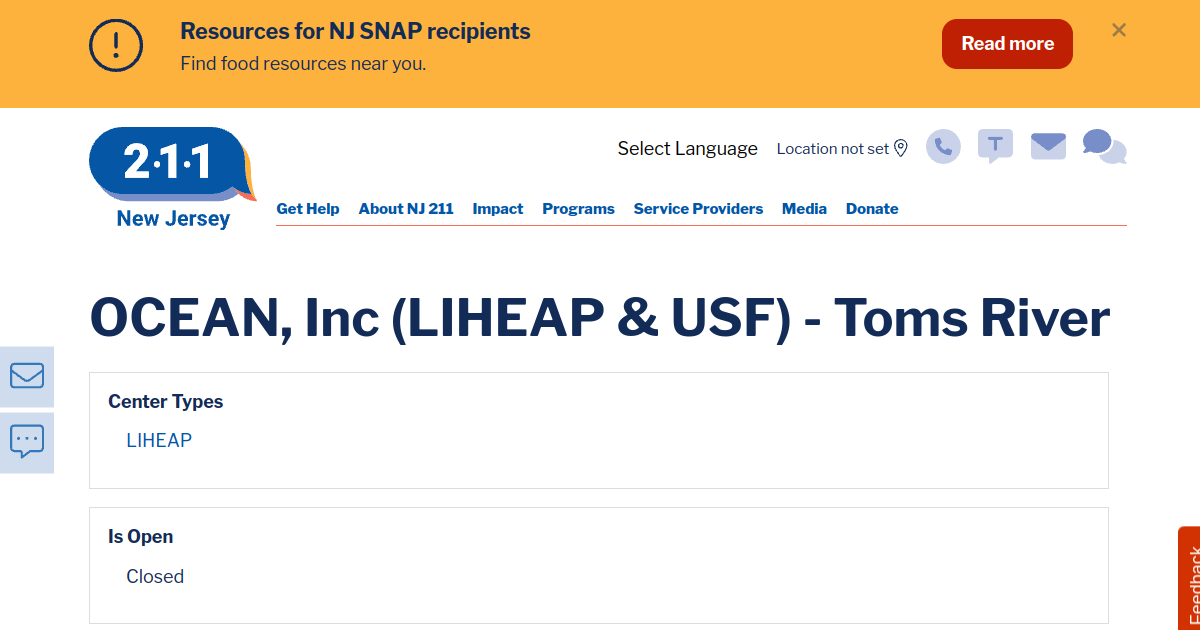Go to the Service Providers menu
The image size is (1200, 630).
[698, 209]
